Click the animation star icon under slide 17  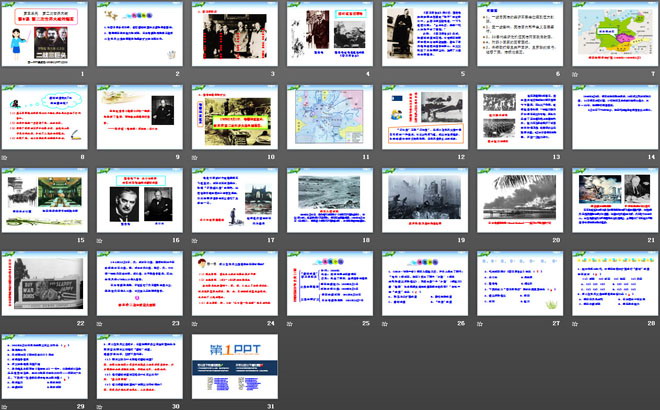pos(196,241)
